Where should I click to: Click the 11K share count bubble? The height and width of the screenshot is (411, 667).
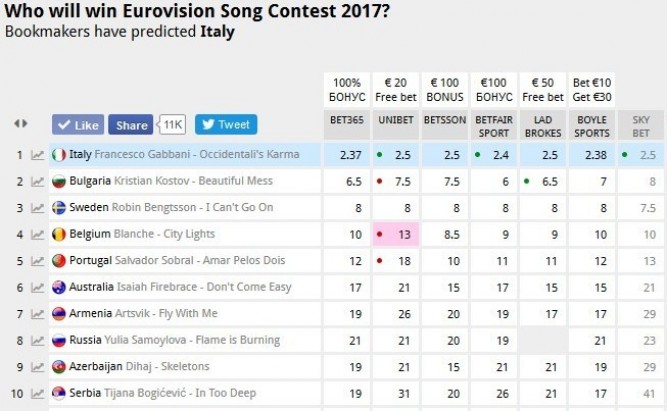(x=173, y=124)
